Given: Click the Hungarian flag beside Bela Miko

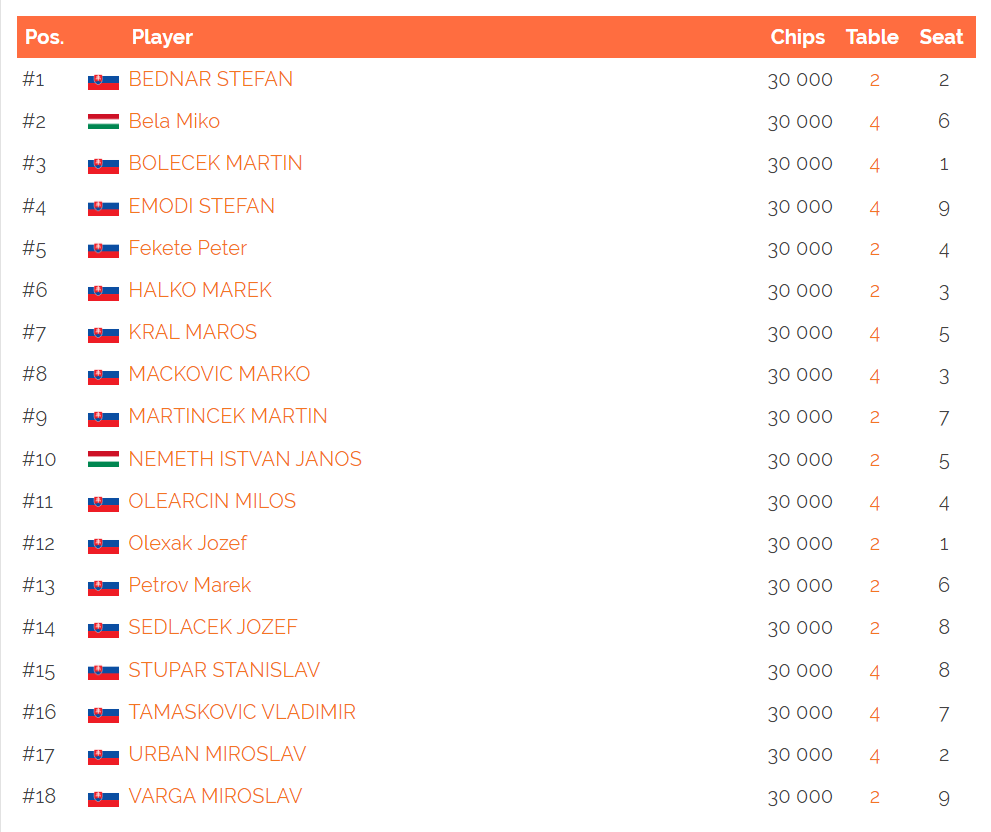Looking at the screenshot, I should pyautogui.click(x=104, y=121).
